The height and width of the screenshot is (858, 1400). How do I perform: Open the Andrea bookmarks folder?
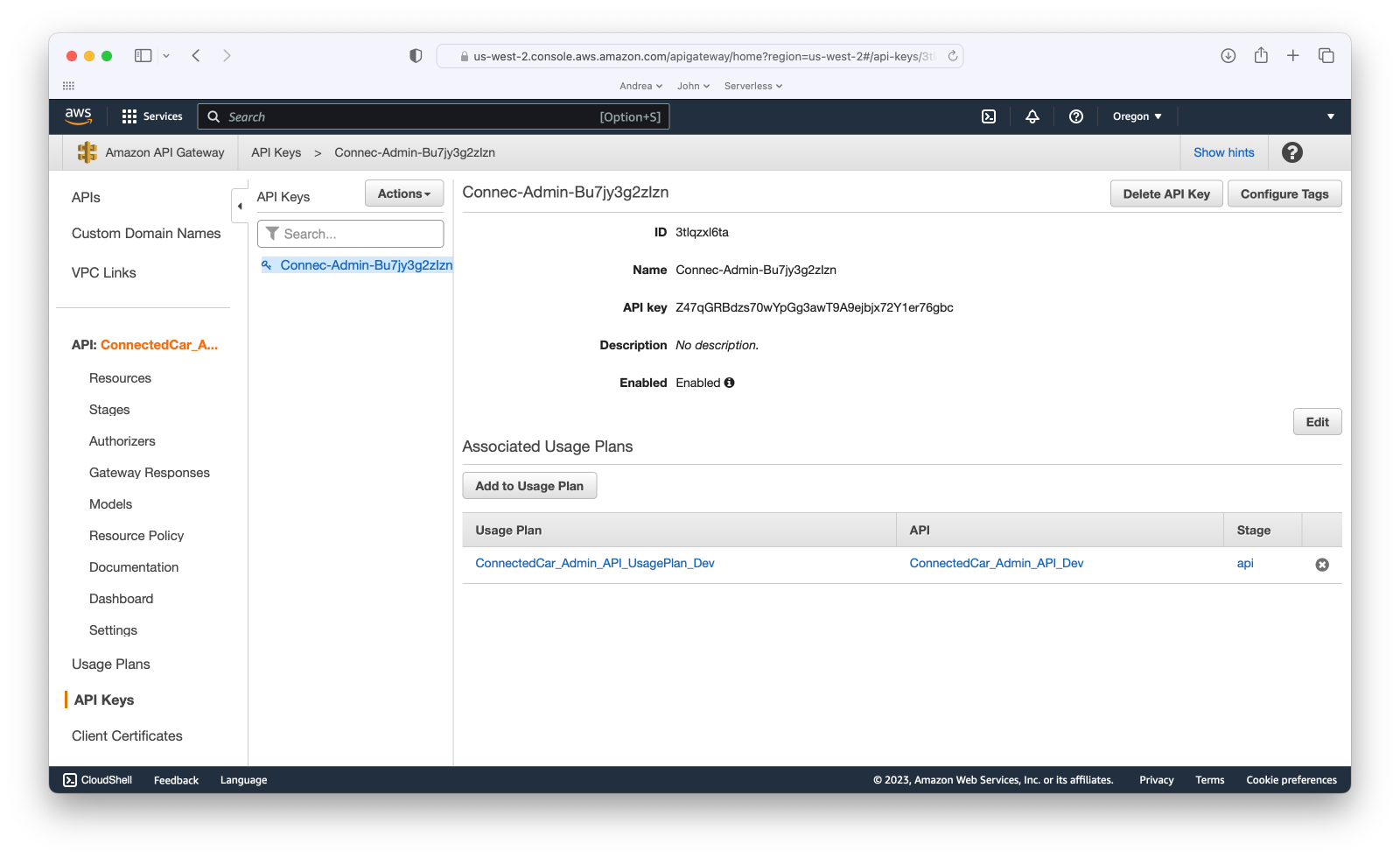[640, 86]
